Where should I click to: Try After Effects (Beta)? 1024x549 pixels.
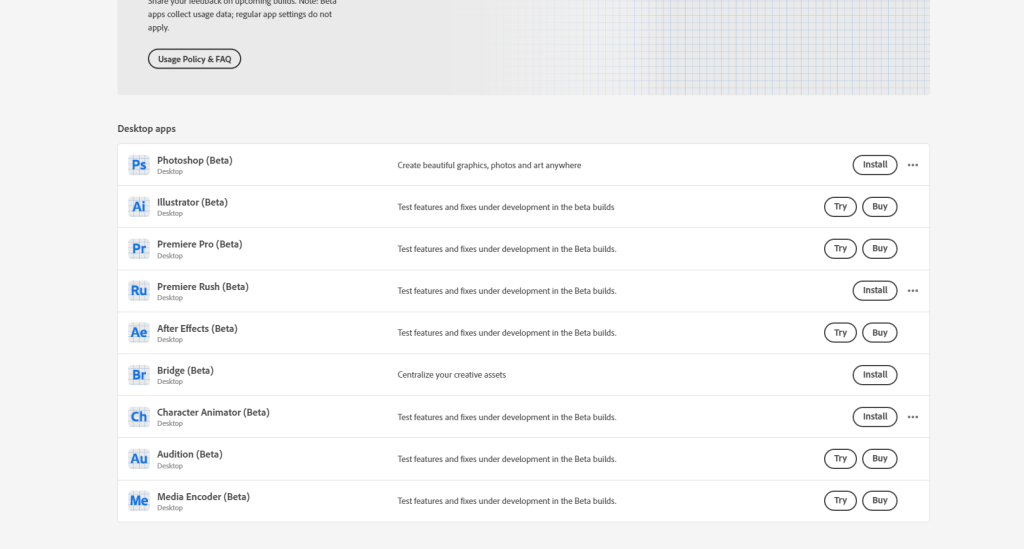(840, 333)
